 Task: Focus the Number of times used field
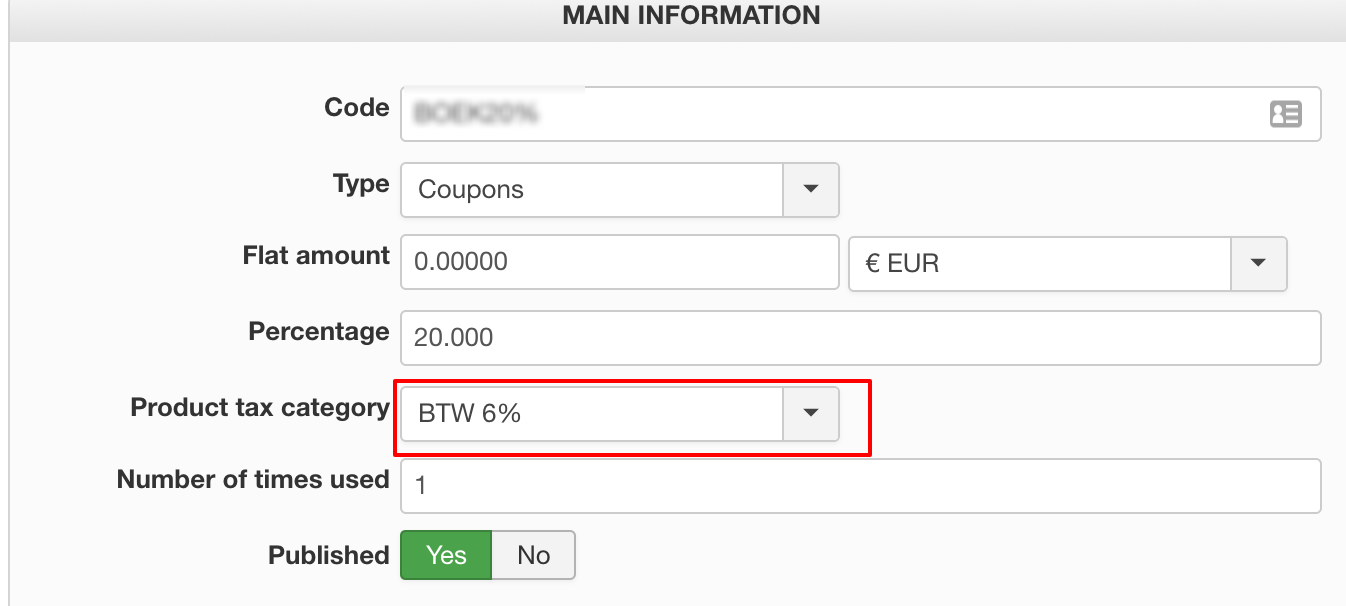(860, 486)
